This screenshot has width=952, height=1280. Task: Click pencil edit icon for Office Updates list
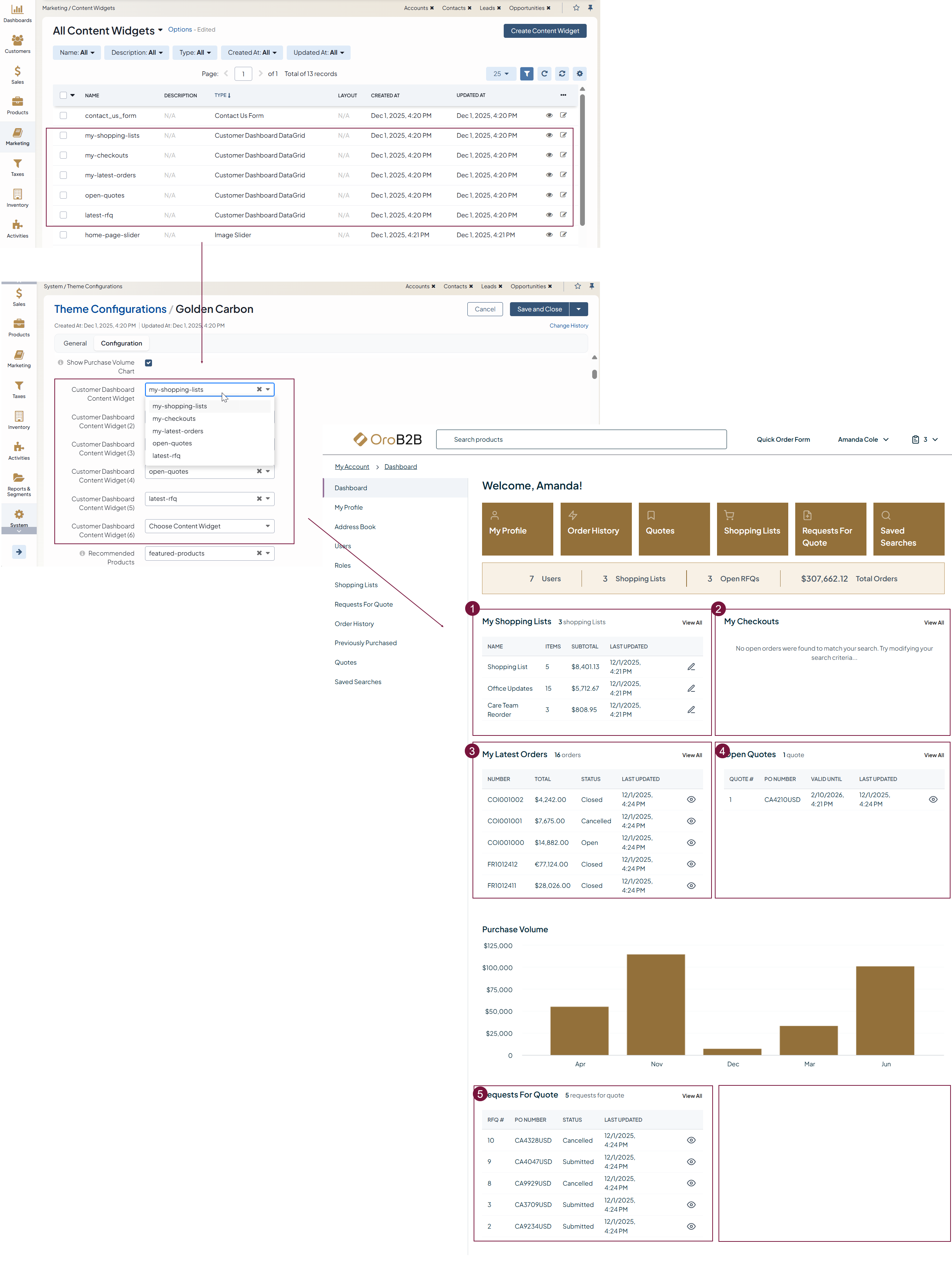tap(691, 688)
